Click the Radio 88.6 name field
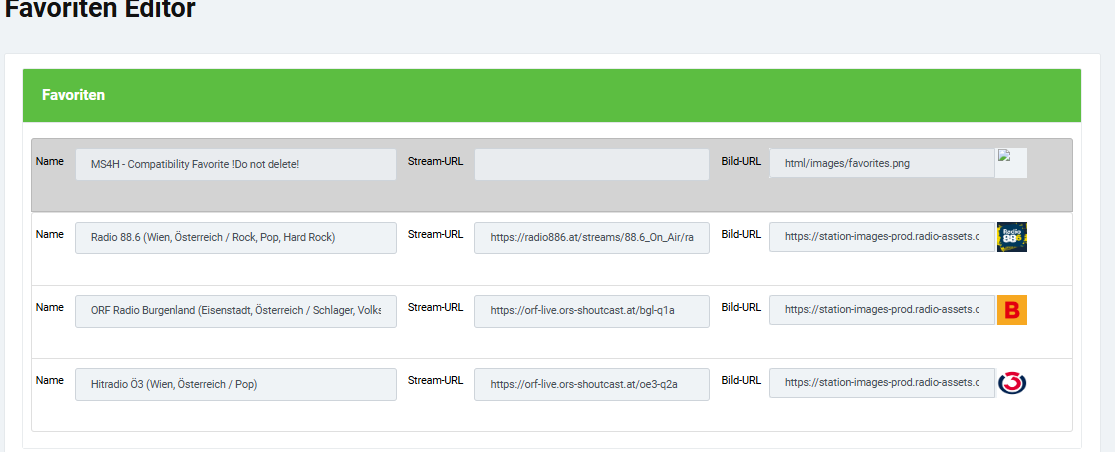Viewport: 1115px width, 452px height. pos(236,238)
